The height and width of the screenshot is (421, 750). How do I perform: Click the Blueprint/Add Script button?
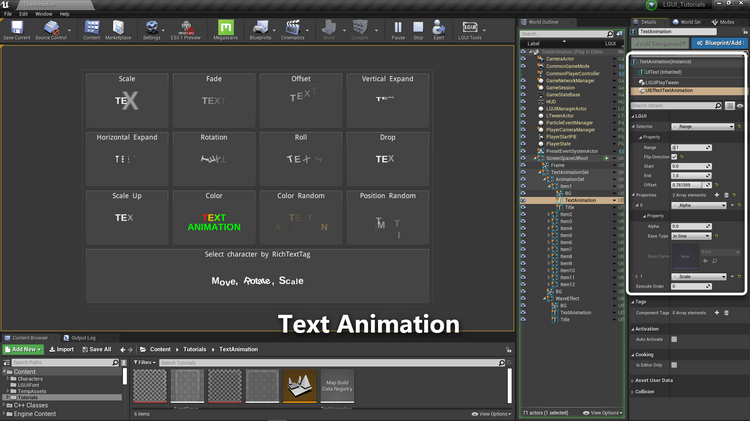pos(719,43)
